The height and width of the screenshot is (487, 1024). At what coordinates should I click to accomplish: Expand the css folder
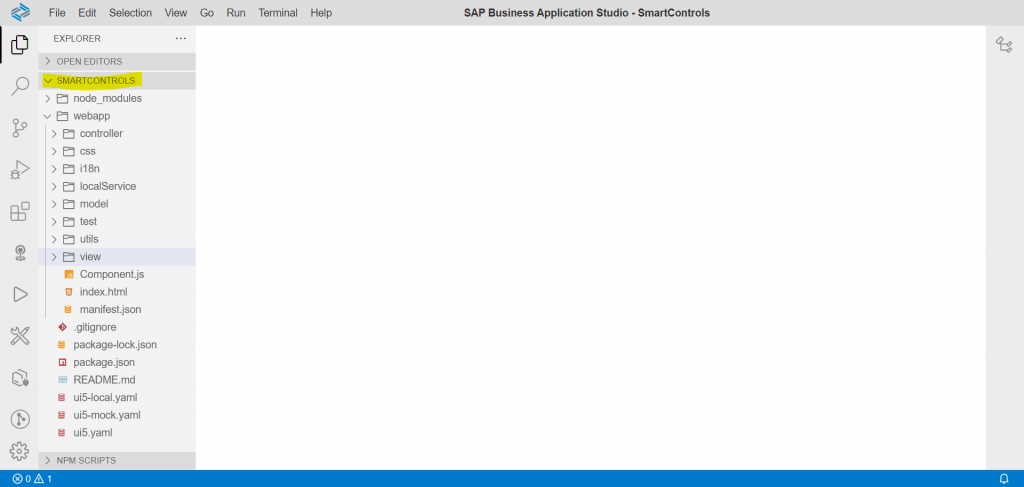(117, 151)
